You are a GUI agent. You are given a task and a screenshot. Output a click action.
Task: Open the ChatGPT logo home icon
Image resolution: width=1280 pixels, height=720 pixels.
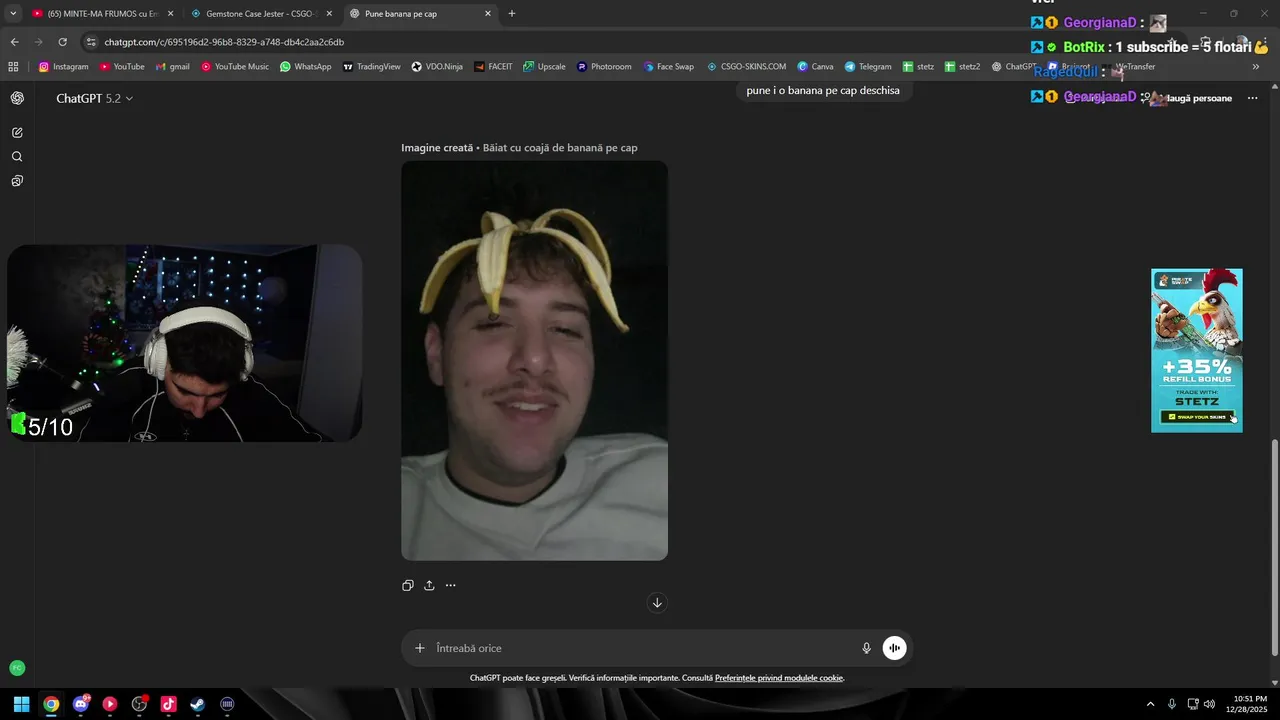click(x=18, y=98)
